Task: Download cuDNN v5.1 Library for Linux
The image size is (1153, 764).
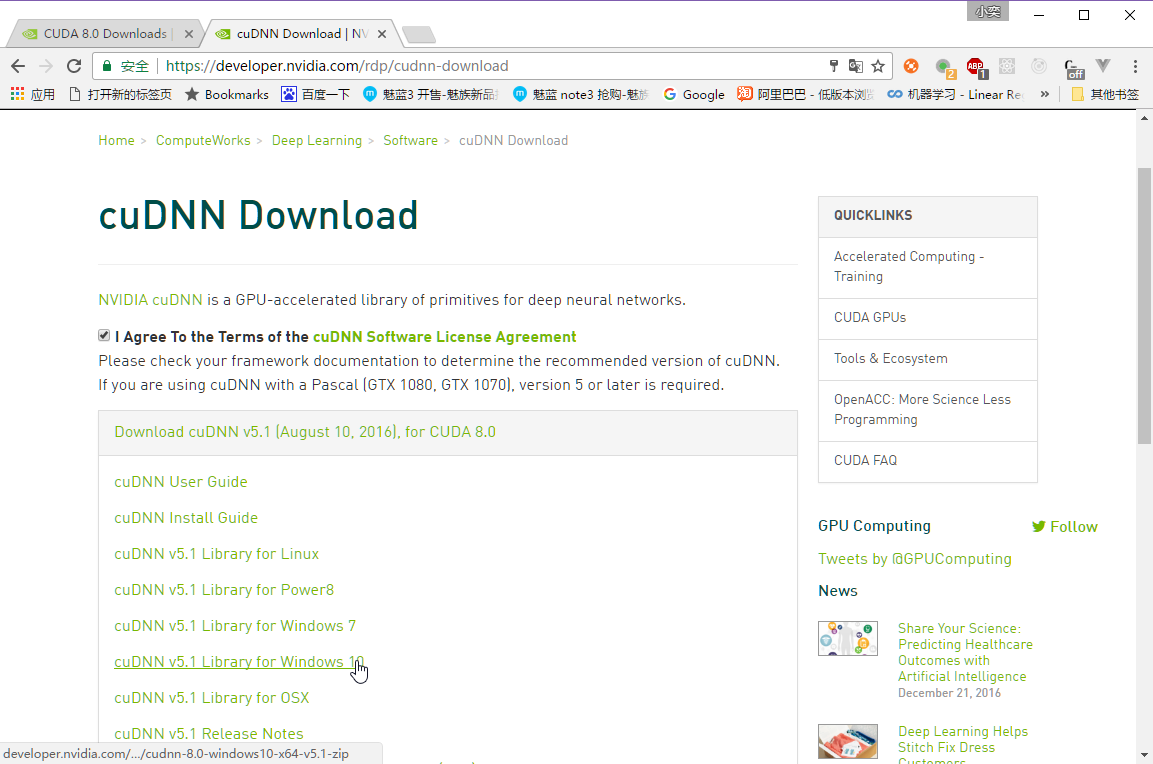Action: 216,554
